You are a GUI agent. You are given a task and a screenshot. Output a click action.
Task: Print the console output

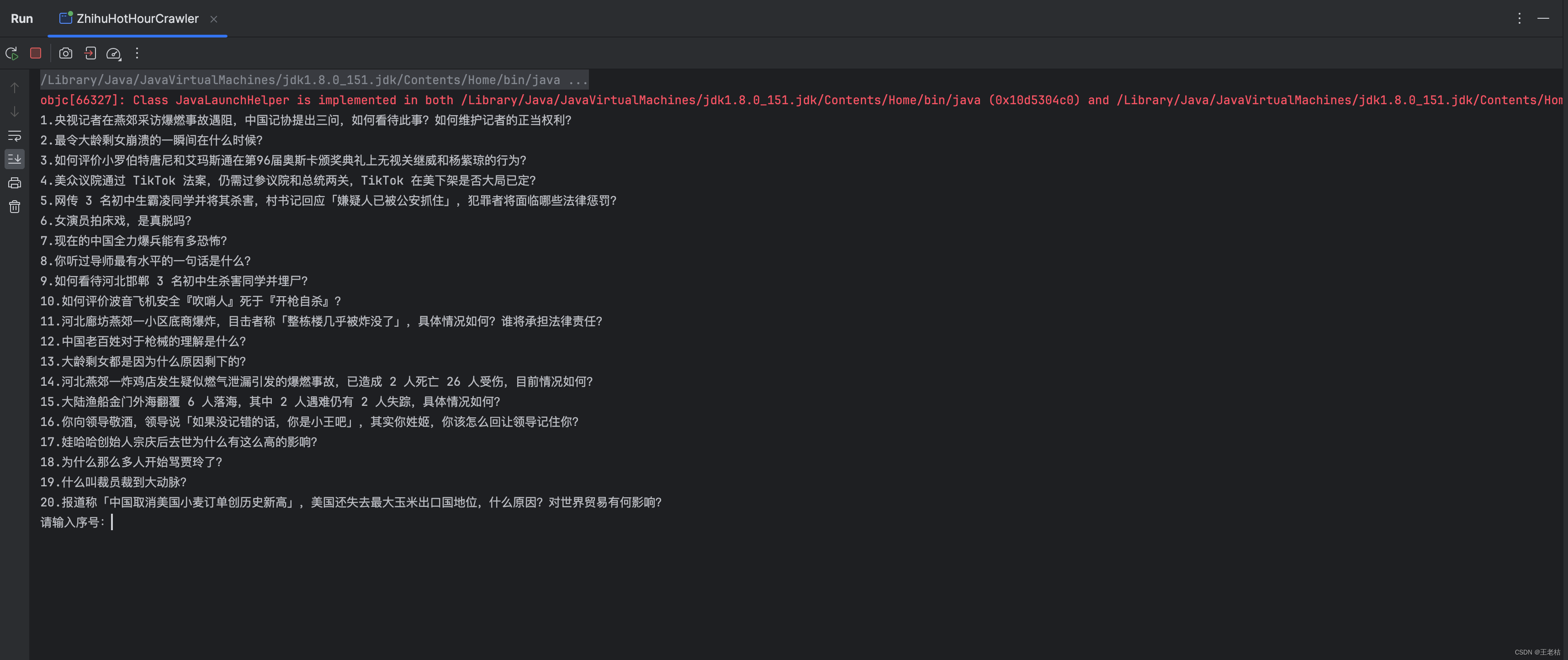coord(15,183)
